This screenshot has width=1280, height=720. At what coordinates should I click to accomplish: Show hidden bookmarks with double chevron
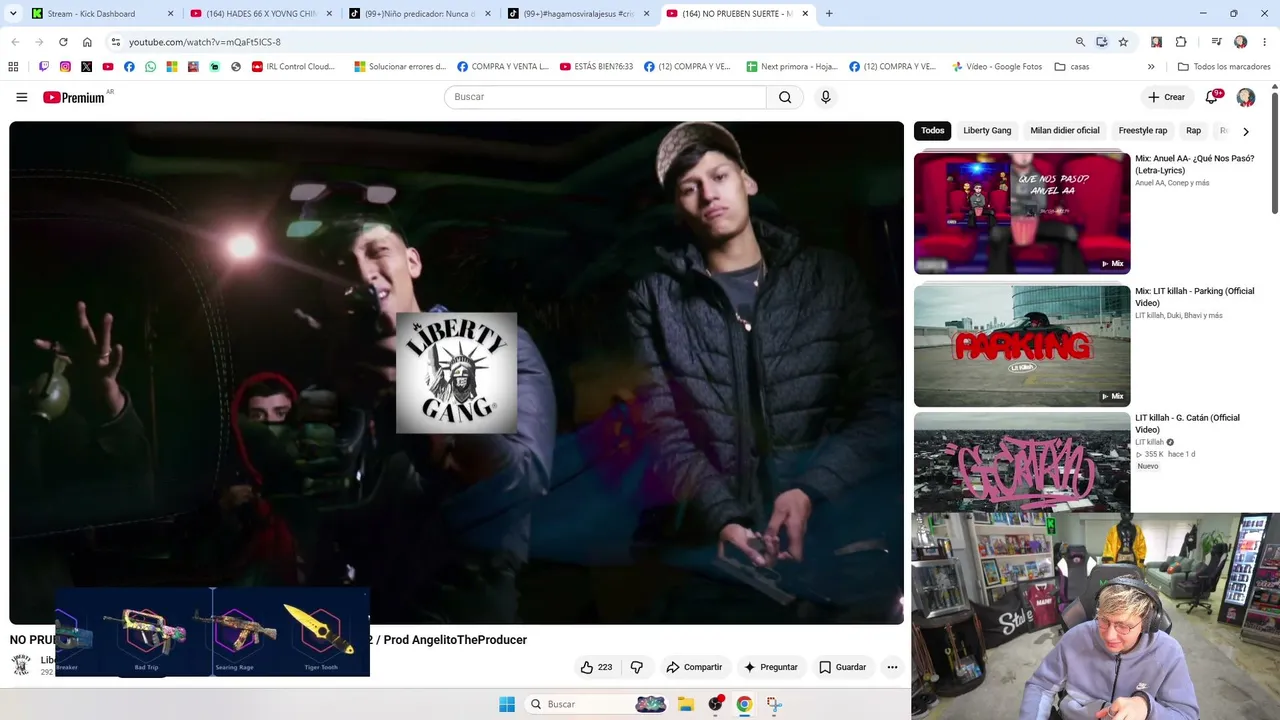1151,67
